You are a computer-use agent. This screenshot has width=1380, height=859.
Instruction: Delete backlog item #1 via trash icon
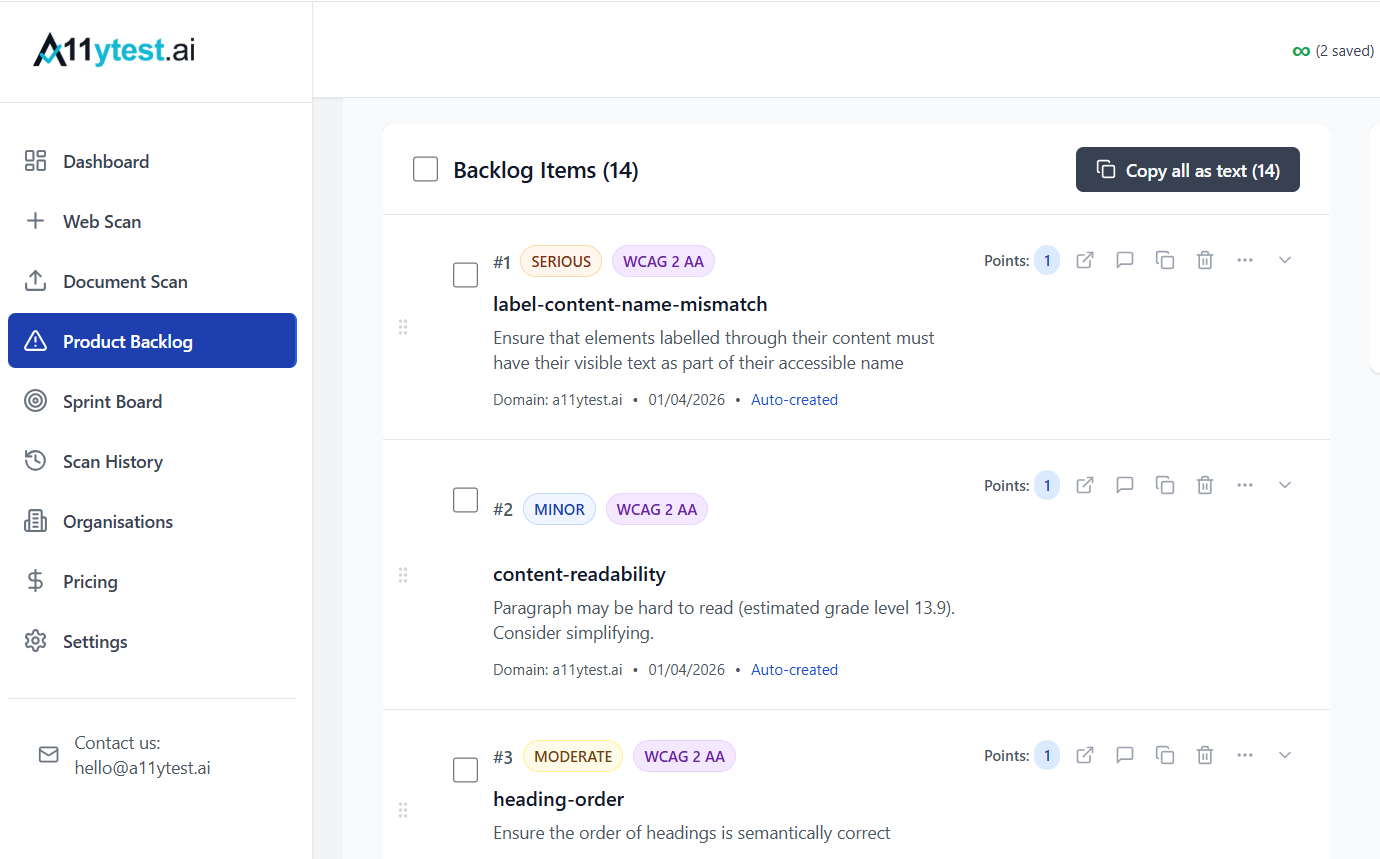pyautogui.click(x=1205, y=260)
